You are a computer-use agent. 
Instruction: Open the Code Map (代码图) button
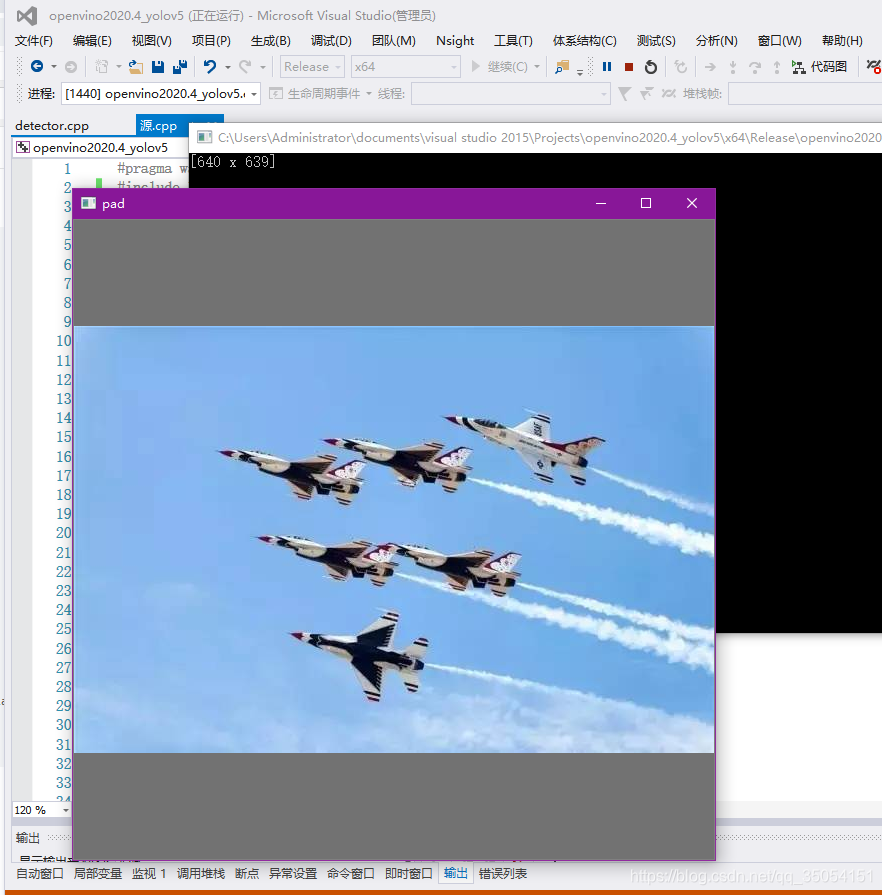point(820,67)
